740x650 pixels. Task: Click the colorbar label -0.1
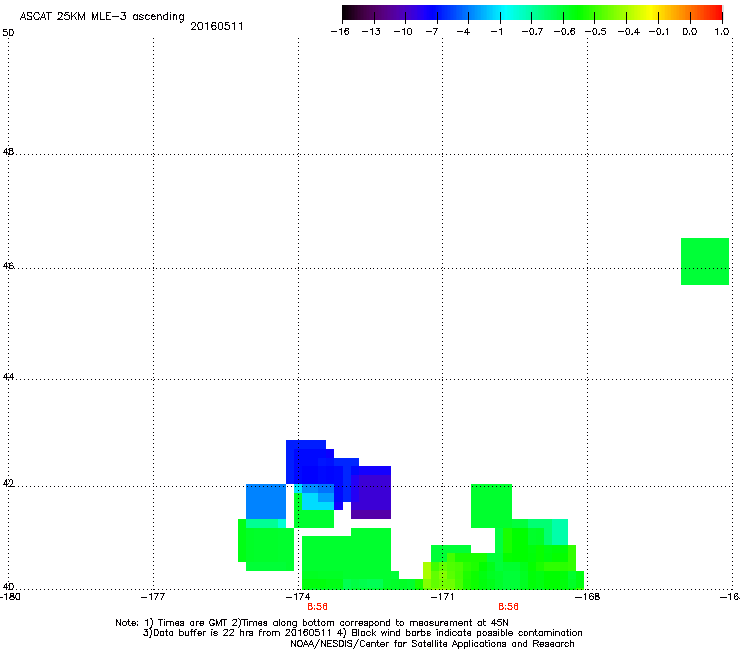pyautogui.click(x=659, y=32)
